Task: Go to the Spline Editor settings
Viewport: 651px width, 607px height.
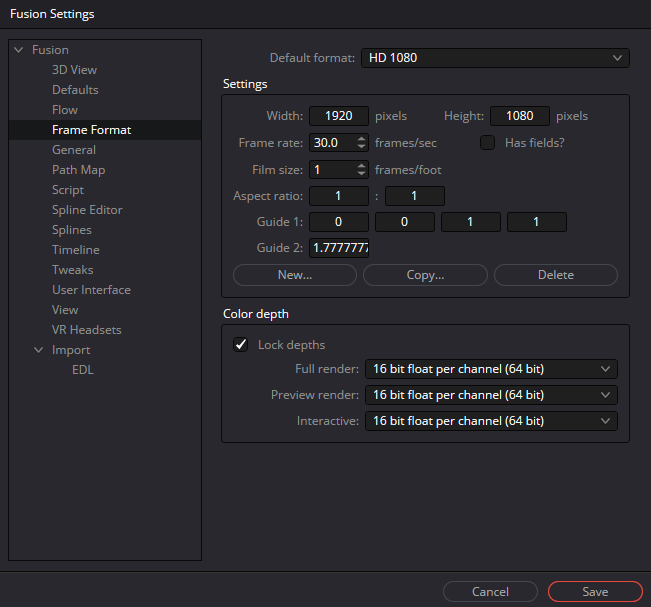Action: click(87, 210)
